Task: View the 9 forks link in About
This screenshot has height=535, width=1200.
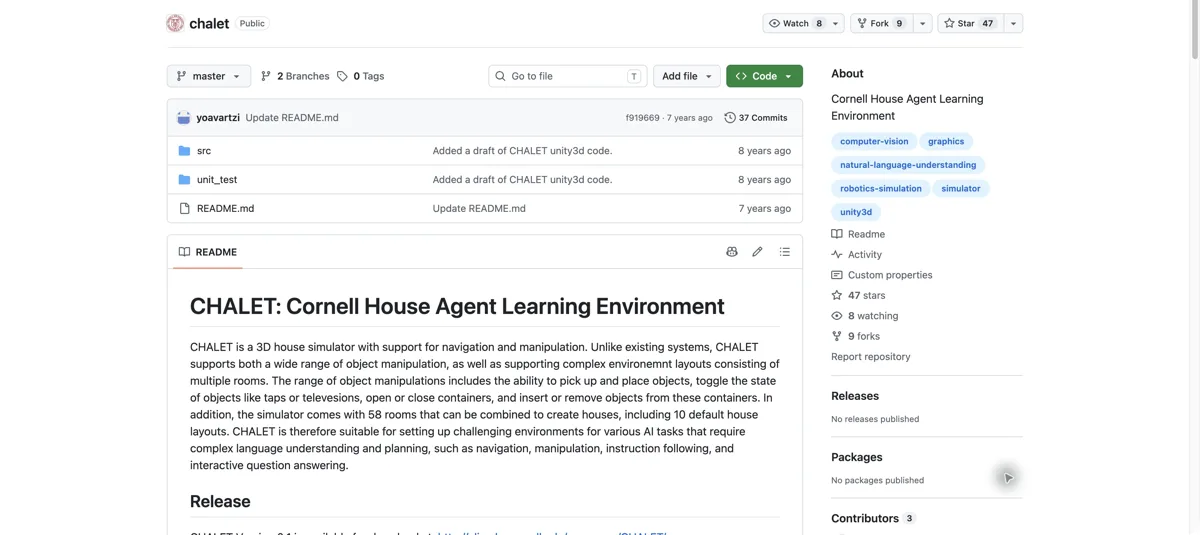Action: click(x=855, y=336)
